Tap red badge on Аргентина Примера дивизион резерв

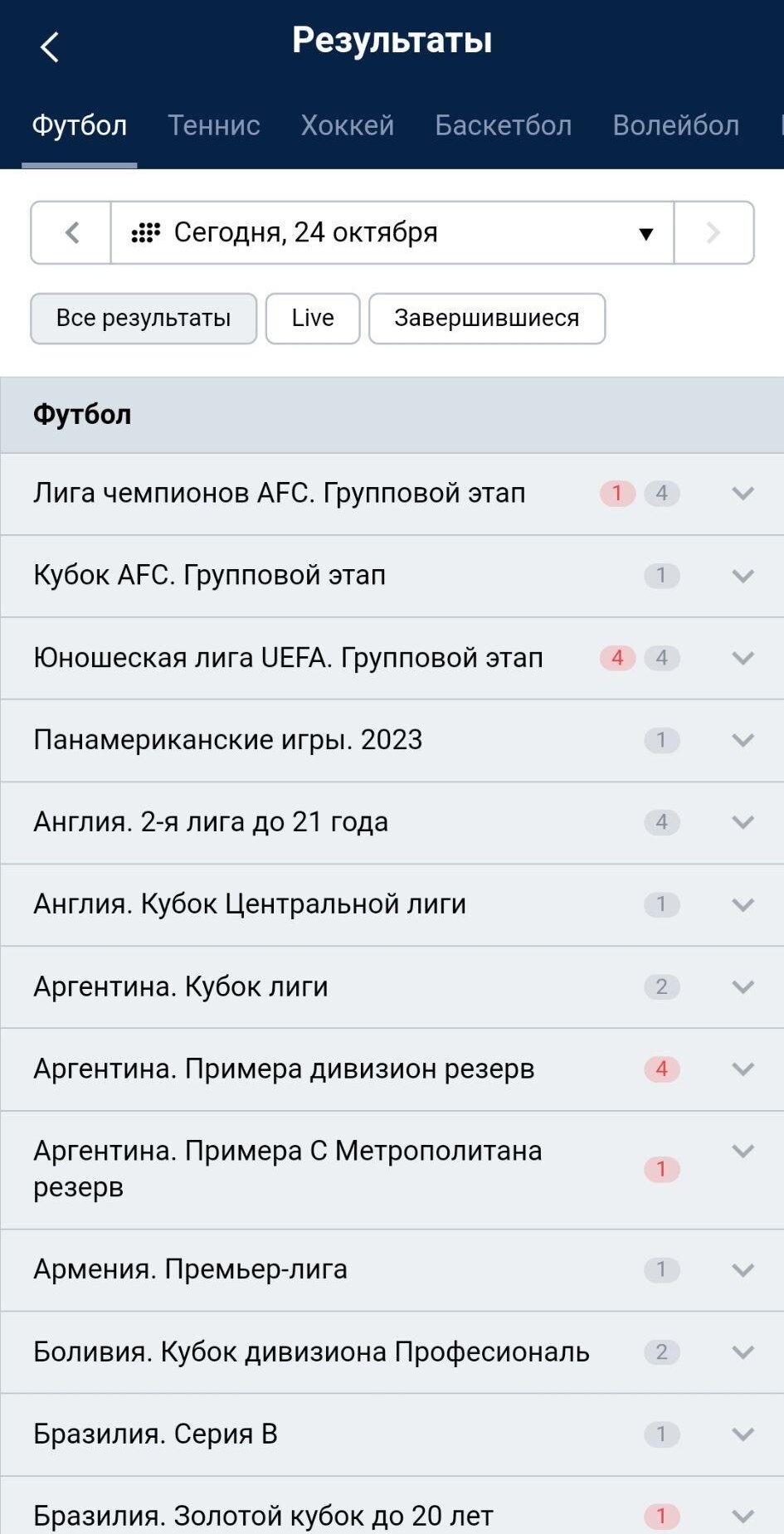click(x=661, y=1069)
